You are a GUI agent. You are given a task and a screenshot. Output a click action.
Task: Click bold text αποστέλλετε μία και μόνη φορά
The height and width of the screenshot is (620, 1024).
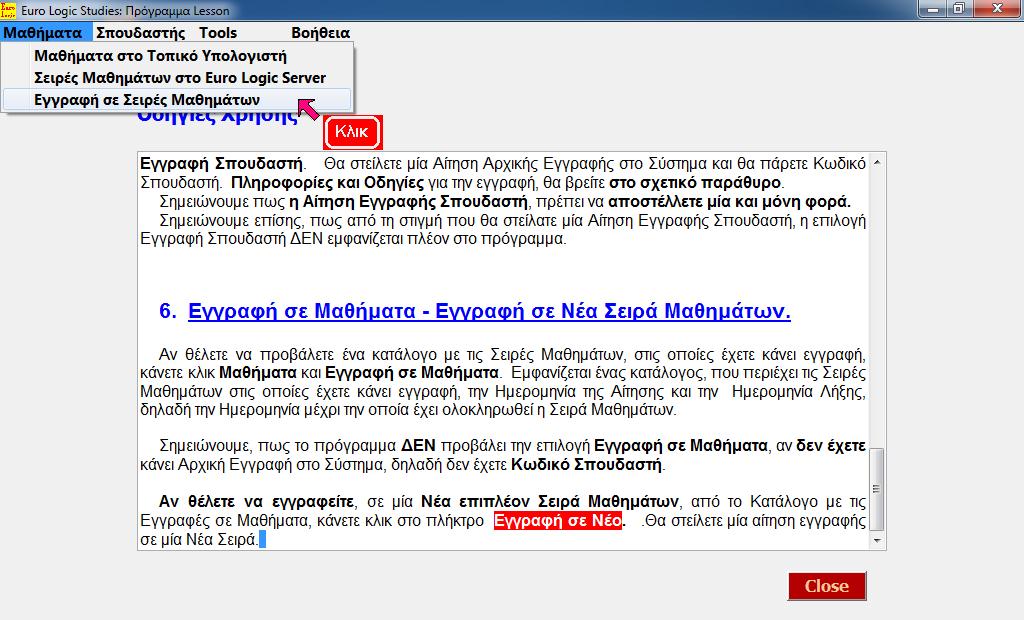(x=729, y=201)
